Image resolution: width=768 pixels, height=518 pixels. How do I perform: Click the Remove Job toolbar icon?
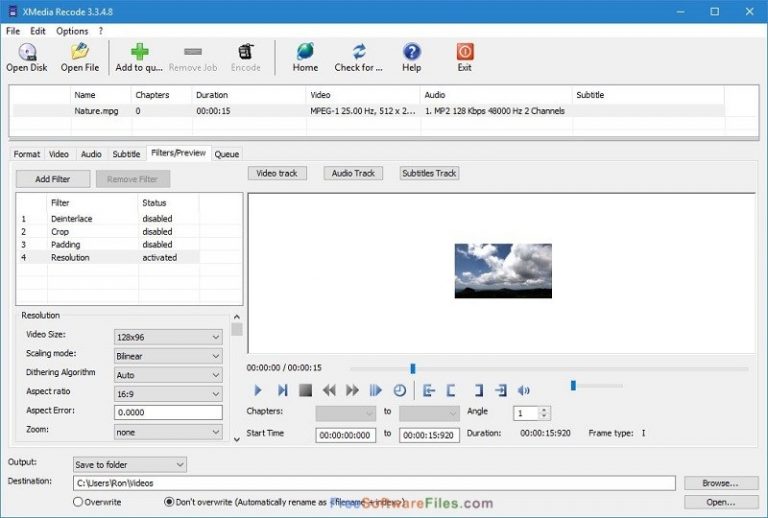[192, 52]
